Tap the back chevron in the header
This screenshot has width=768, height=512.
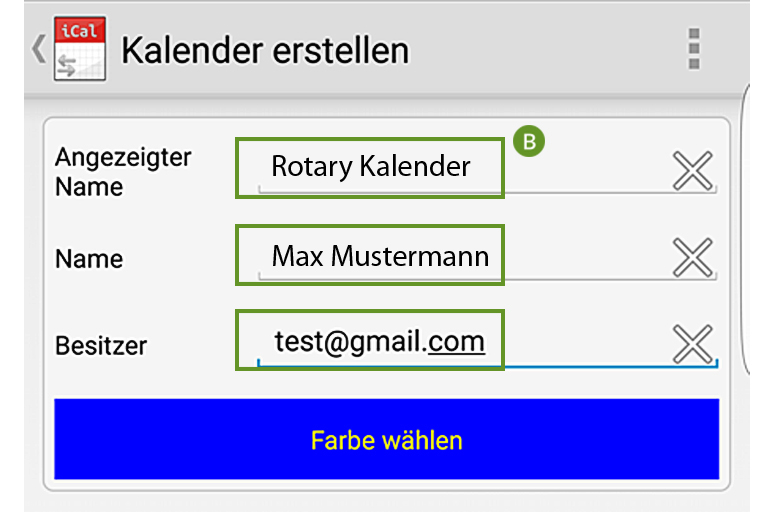point(38,49)
